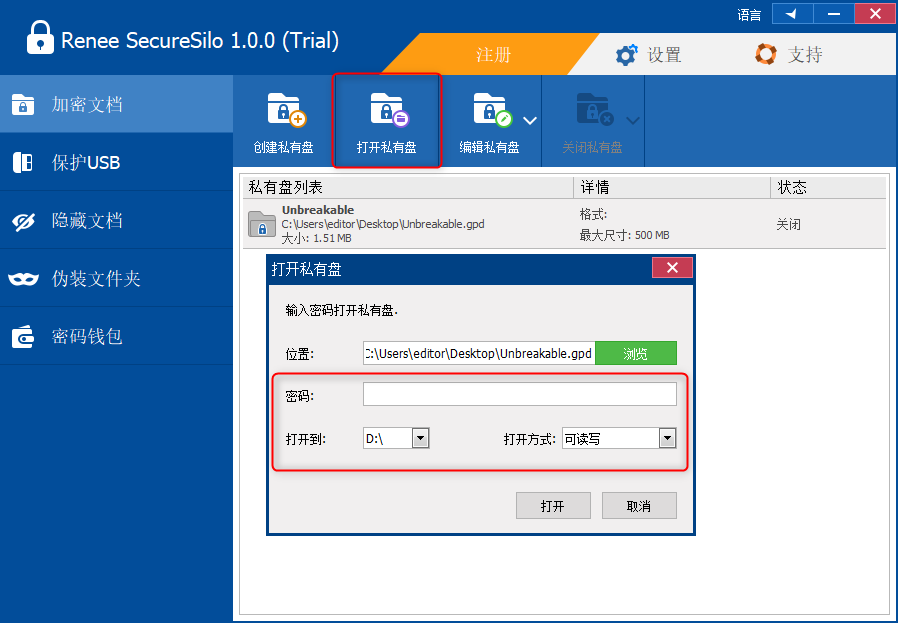Click the 最大尺寸: 500 MB detail text

(x=624, y=235)
